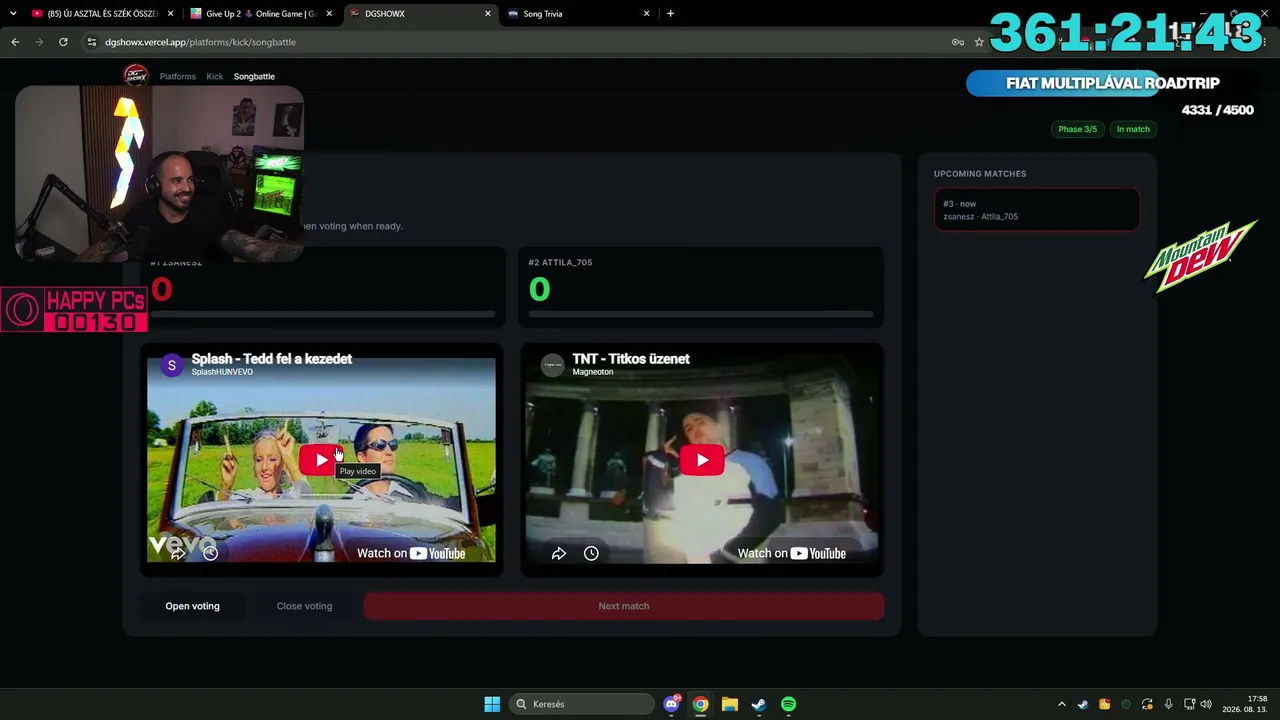Open Steam from the taskbar
The height and width of the screenshot is (720, 1280).
click(x=759, y=704)
